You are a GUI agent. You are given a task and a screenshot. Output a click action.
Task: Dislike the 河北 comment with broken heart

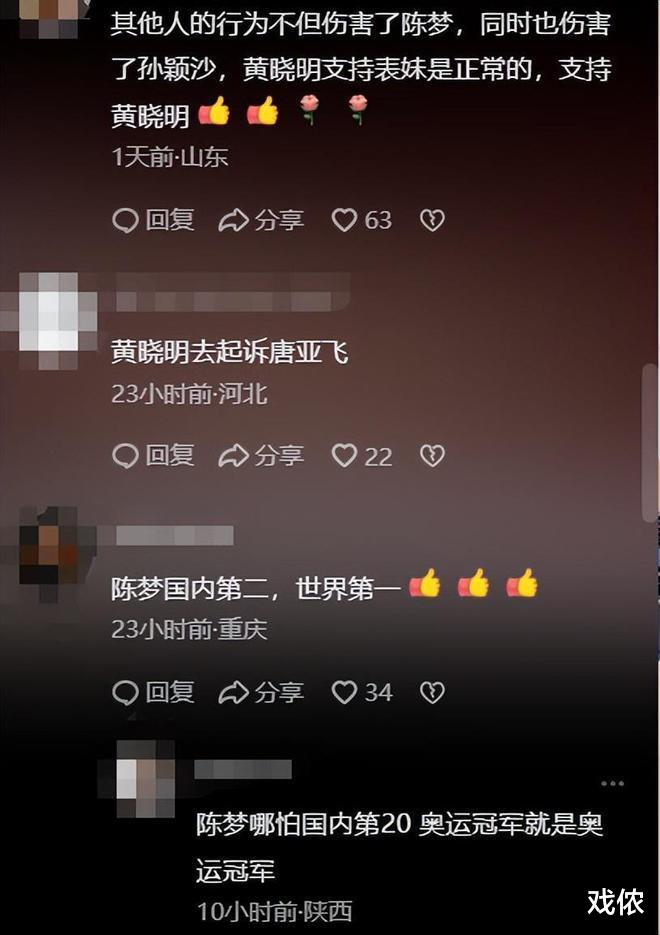click(x=432, y=456)
